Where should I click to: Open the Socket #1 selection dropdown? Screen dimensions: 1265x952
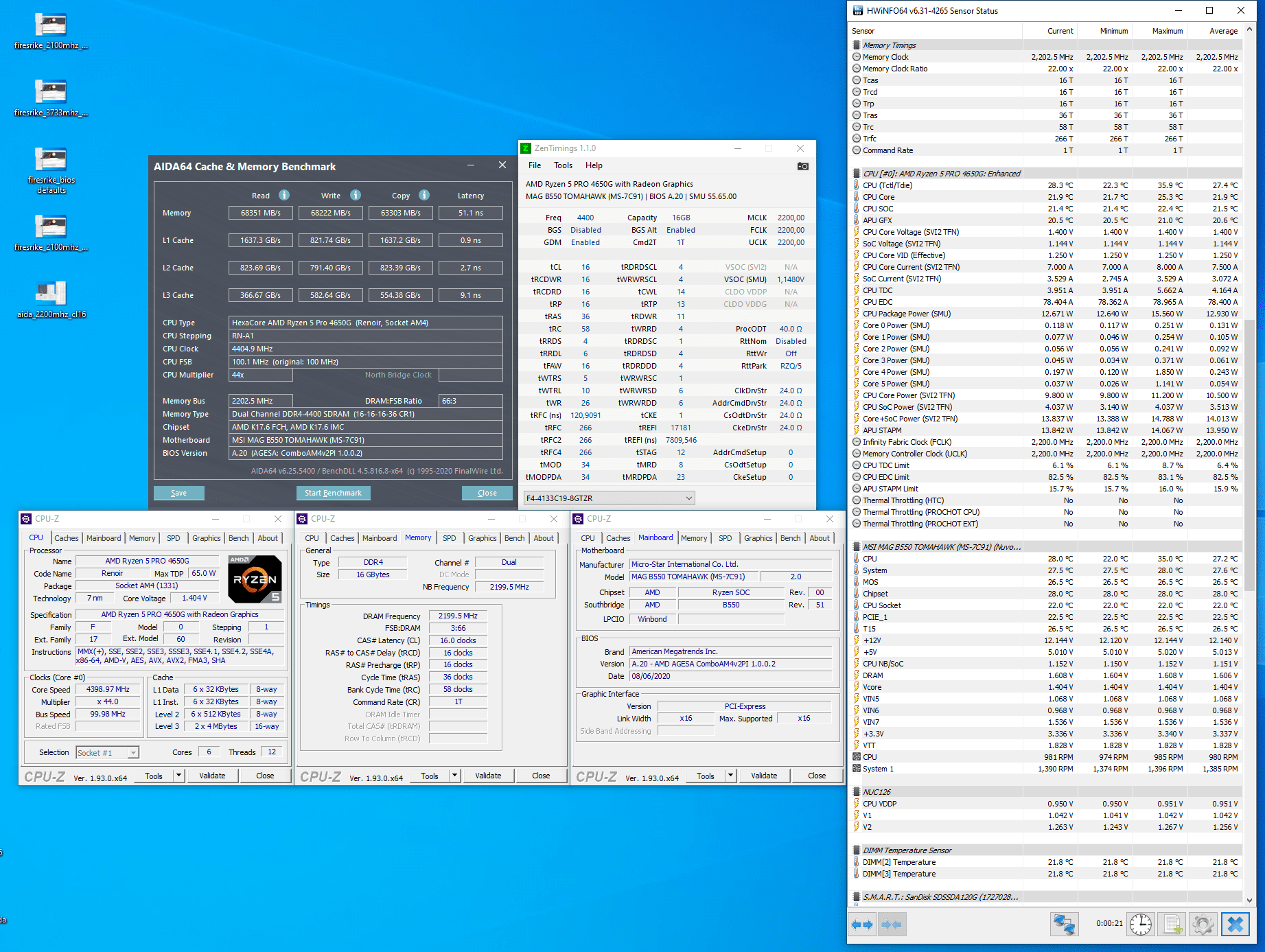(x=107, y=753)
